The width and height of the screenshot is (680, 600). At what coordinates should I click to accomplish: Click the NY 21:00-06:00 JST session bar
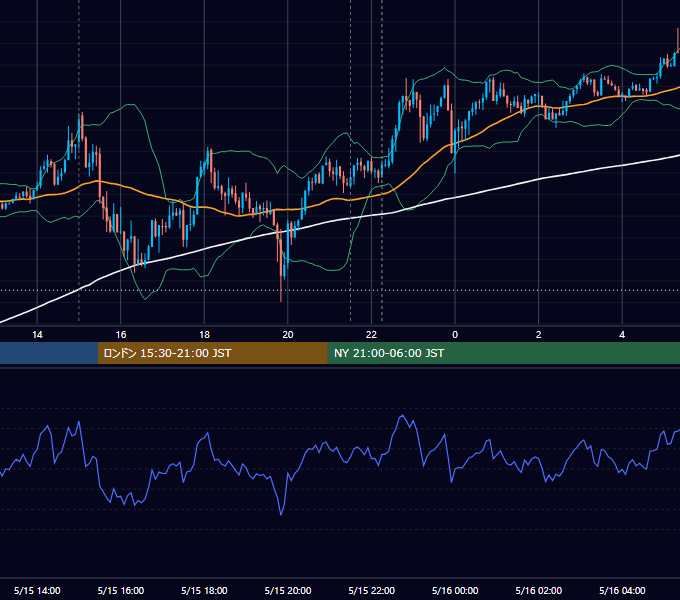pos(503,353)
